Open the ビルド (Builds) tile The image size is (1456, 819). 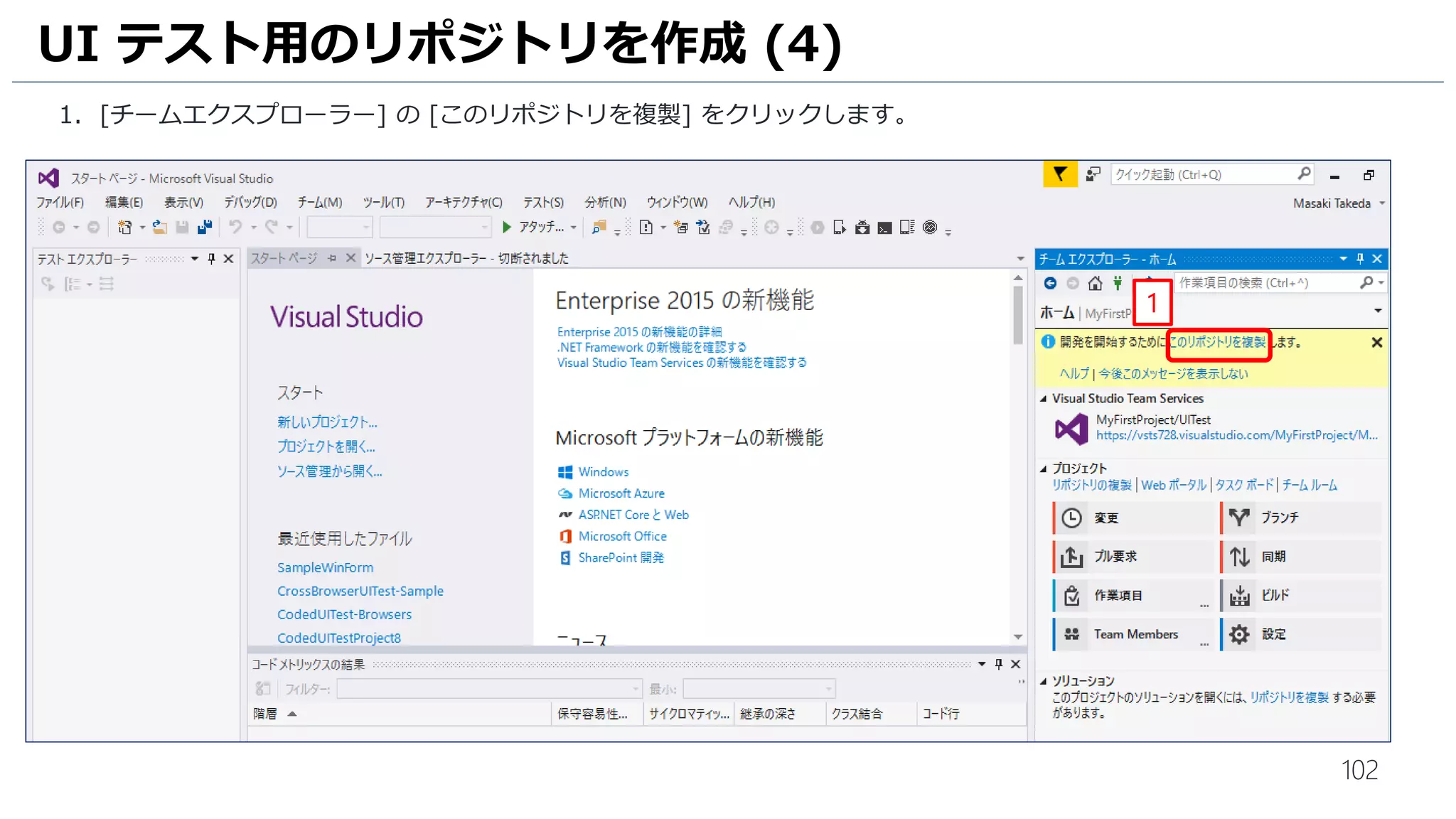(1301, 595)
